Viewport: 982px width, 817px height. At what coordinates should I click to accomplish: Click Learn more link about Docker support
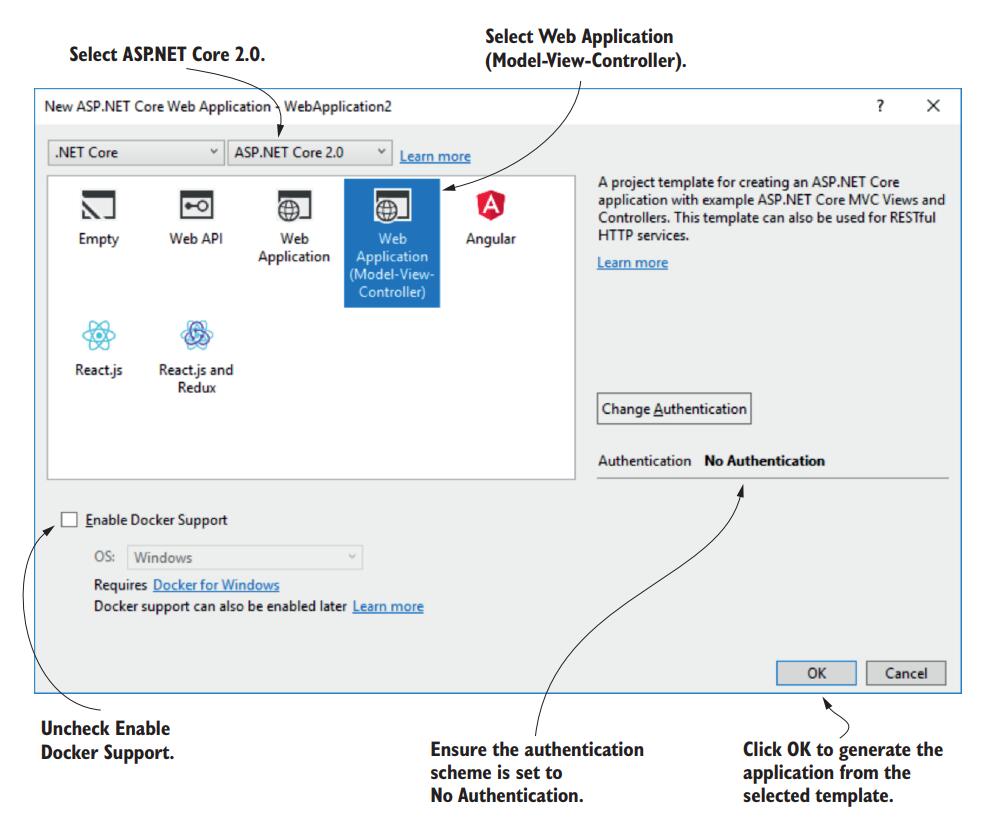tap(388, 606)
